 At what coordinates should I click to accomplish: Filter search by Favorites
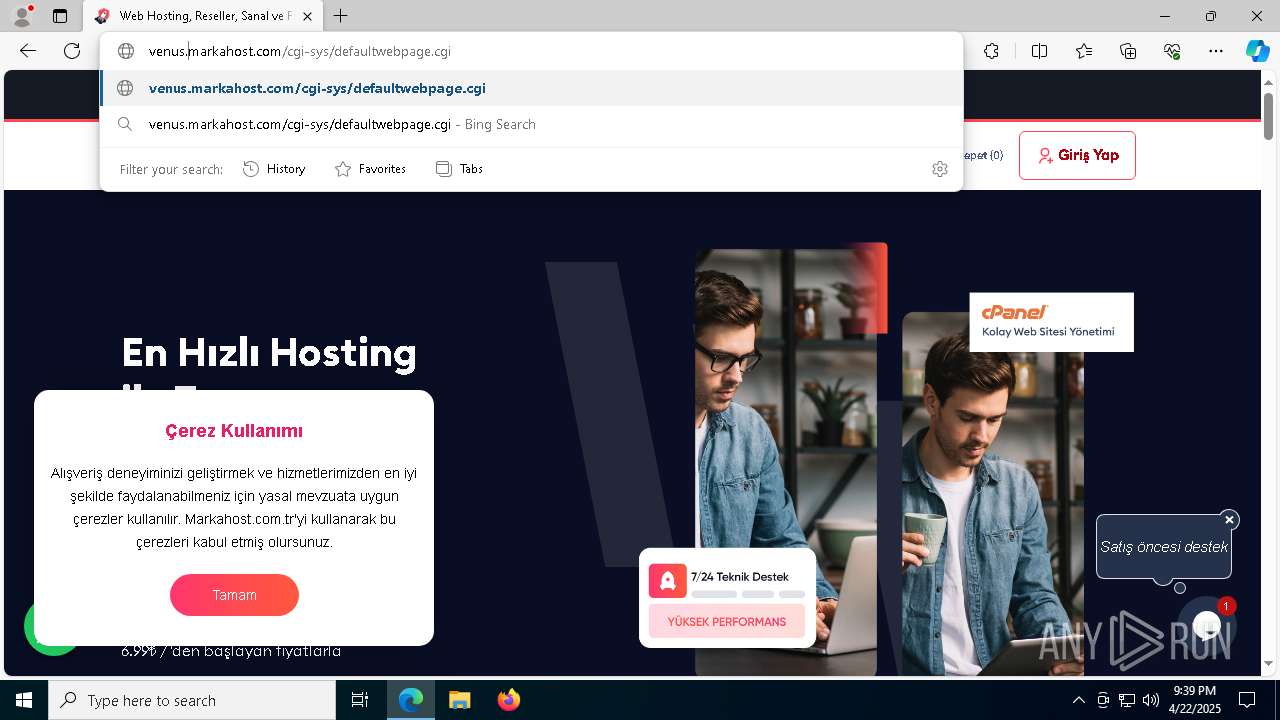tap(370, 169)
